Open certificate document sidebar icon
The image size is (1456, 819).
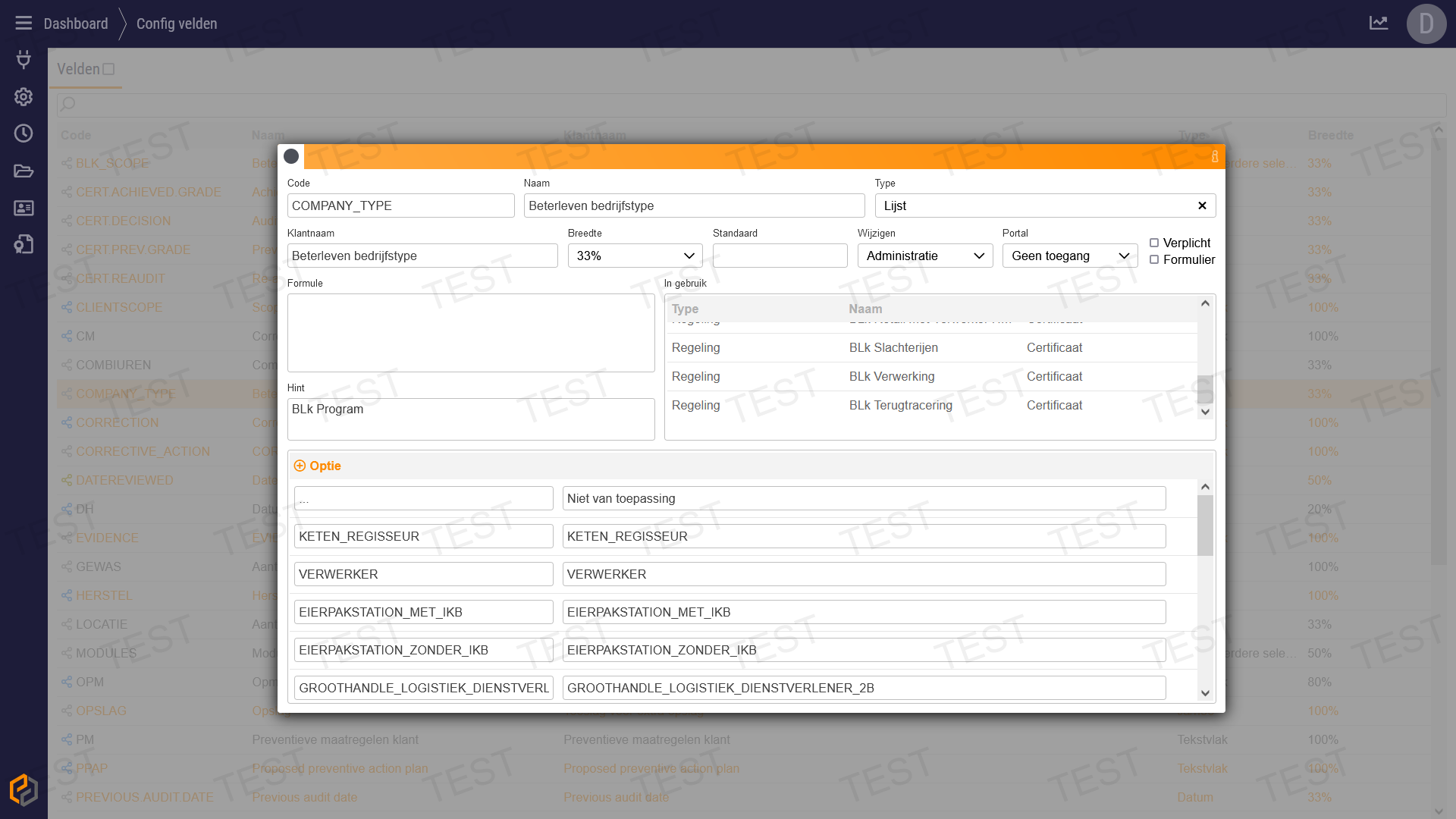[24, 244]
